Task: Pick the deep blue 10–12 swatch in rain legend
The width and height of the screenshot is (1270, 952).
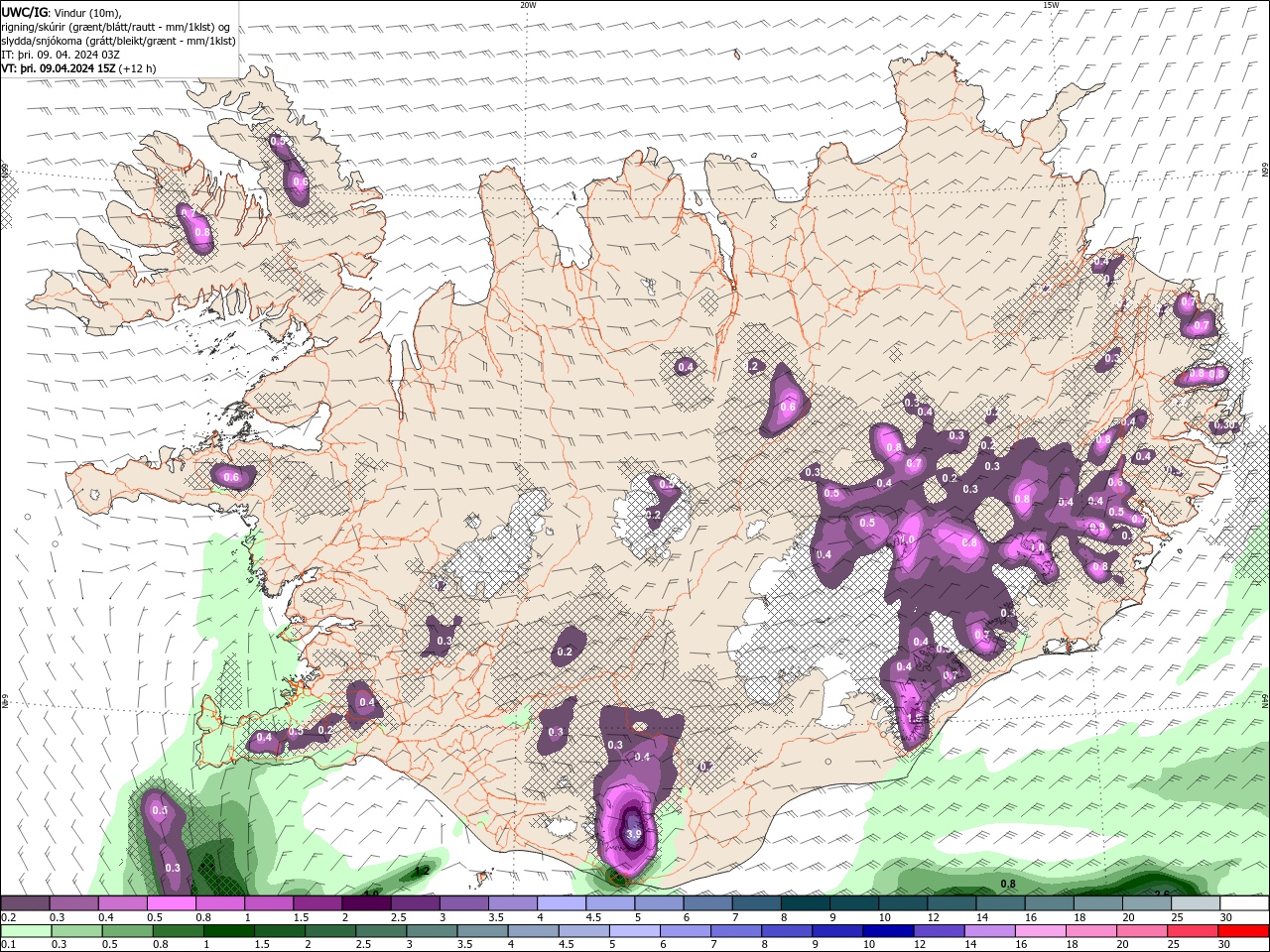Action: [x=887, y=931]
